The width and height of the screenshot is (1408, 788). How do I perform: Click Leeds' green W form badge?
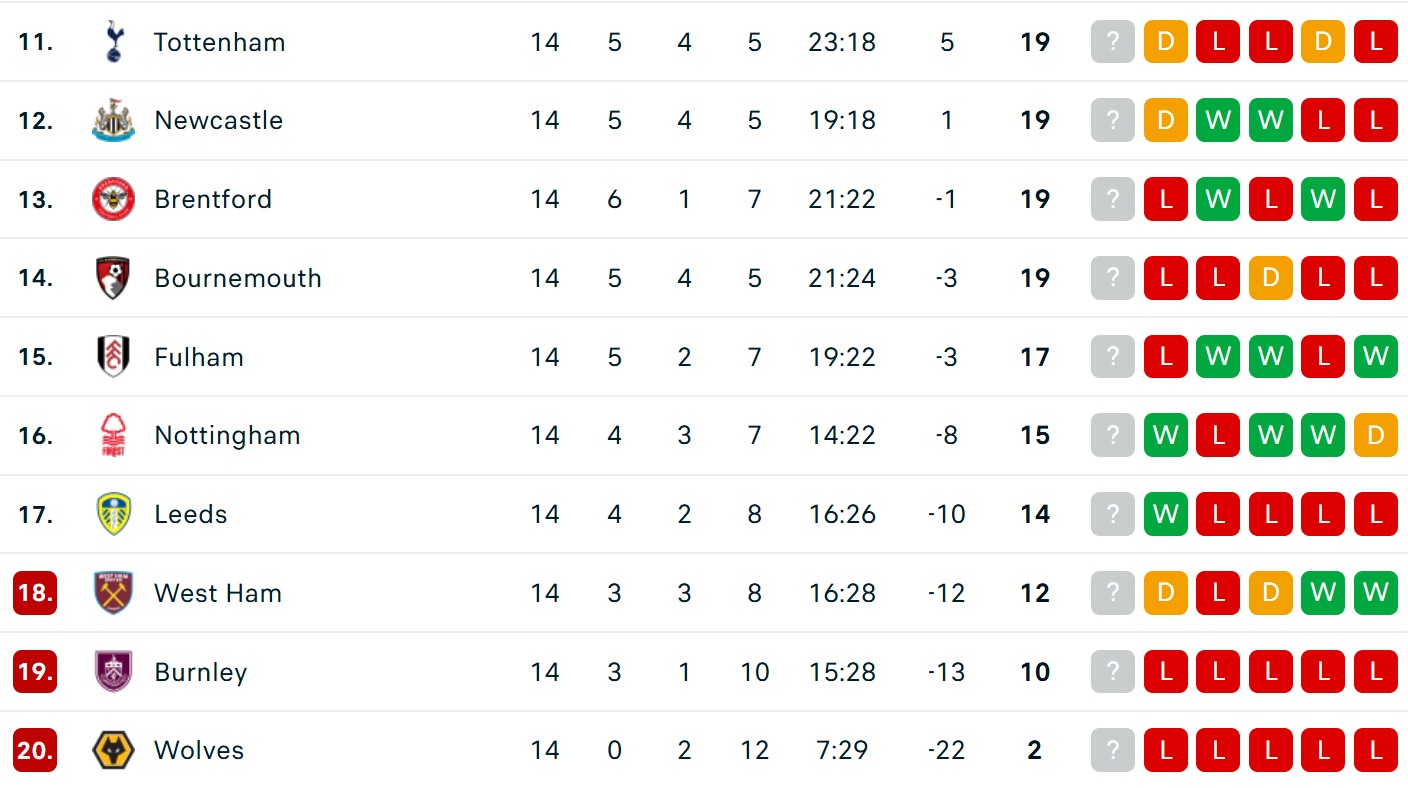pos(1165,514)
